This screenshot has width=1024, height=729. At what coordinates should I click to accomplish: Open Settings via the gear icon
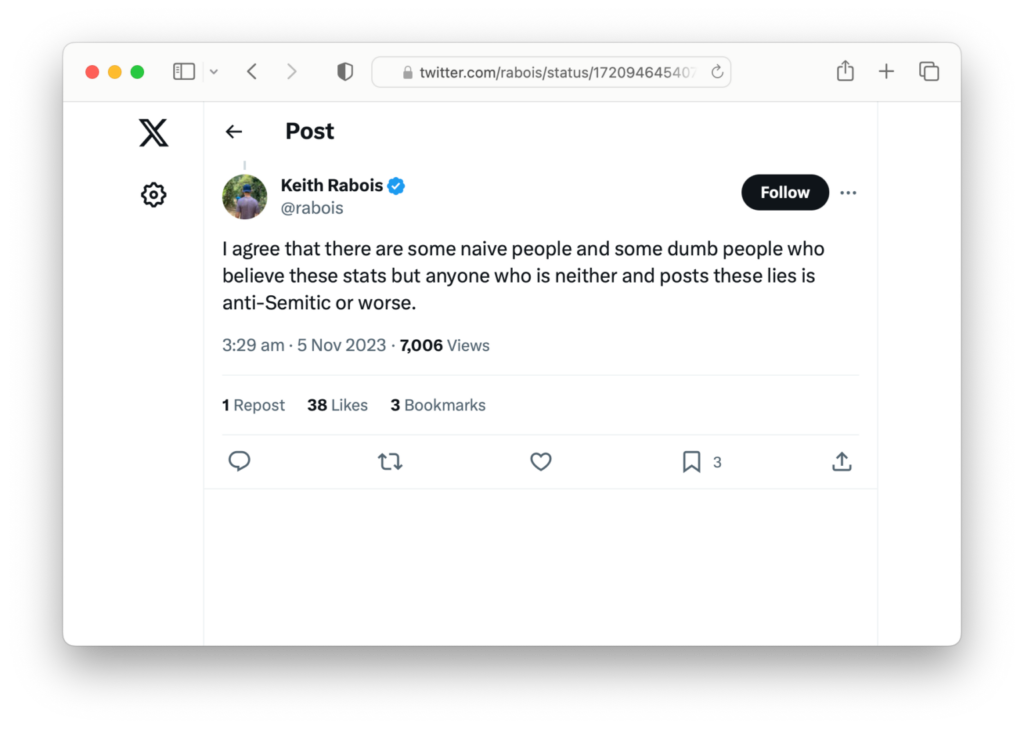coord(153,194)
